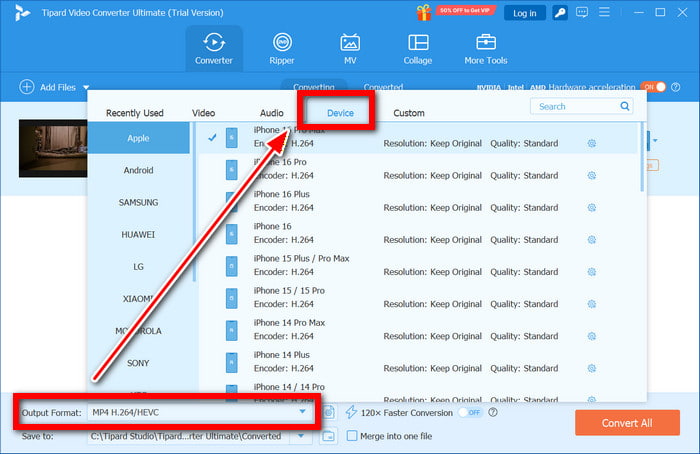Select the Custom format tab
The height and width of the screenshot is (454, 700).
pyautogui.click(x=408, y=113)
